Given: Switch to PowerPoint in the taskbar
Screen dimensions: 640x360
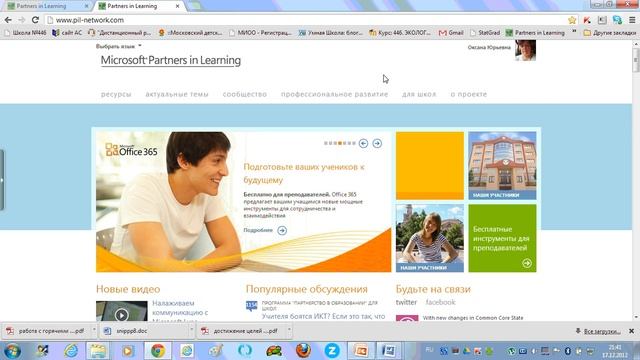Looking at the screenshot, I should [361, 351].
